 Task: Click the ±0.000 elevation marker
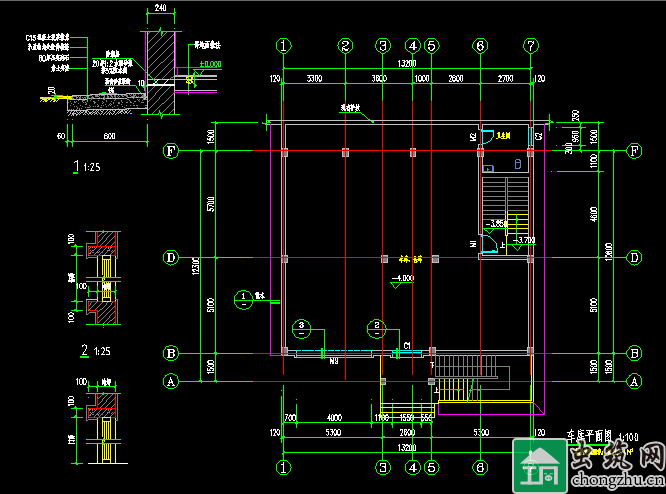pyautogui.click(x=210, y=64)
